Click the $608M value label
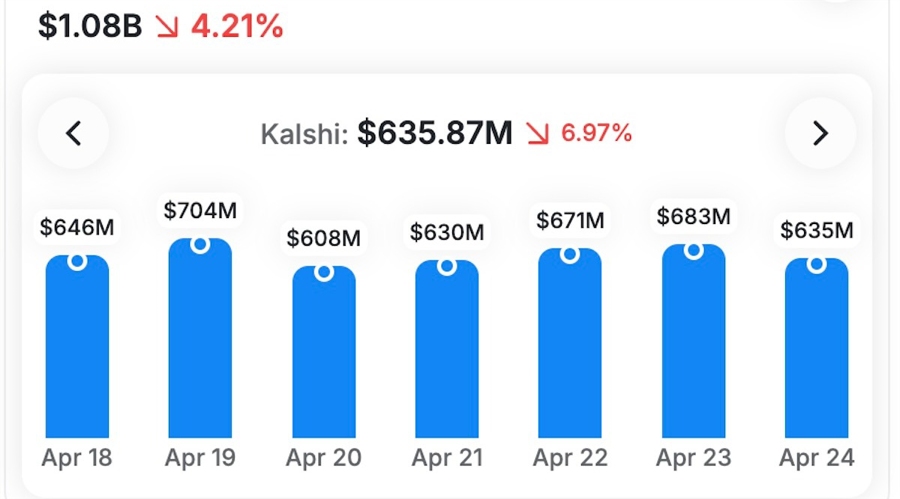Image resolution: width=900 pixels, height=499 pixels. [x=323, y=238]
